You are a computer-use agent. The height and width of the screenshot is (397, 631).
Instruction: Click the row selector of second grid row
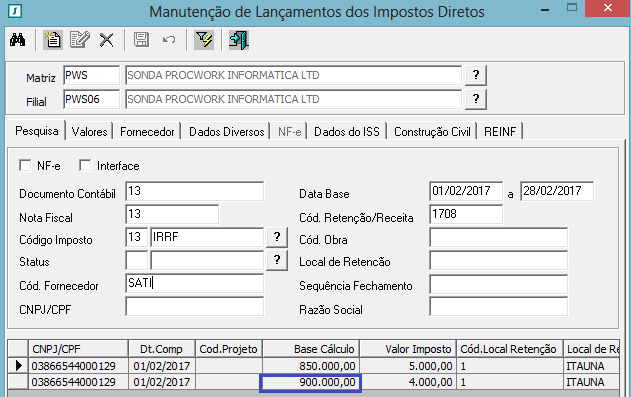coord(18,382)
